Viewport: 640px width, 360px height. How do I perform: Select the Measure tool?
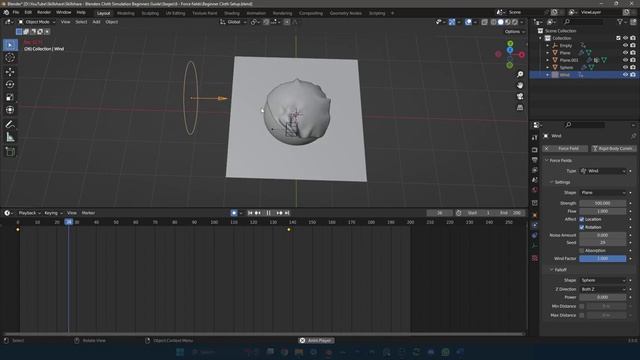pos(10,137)
